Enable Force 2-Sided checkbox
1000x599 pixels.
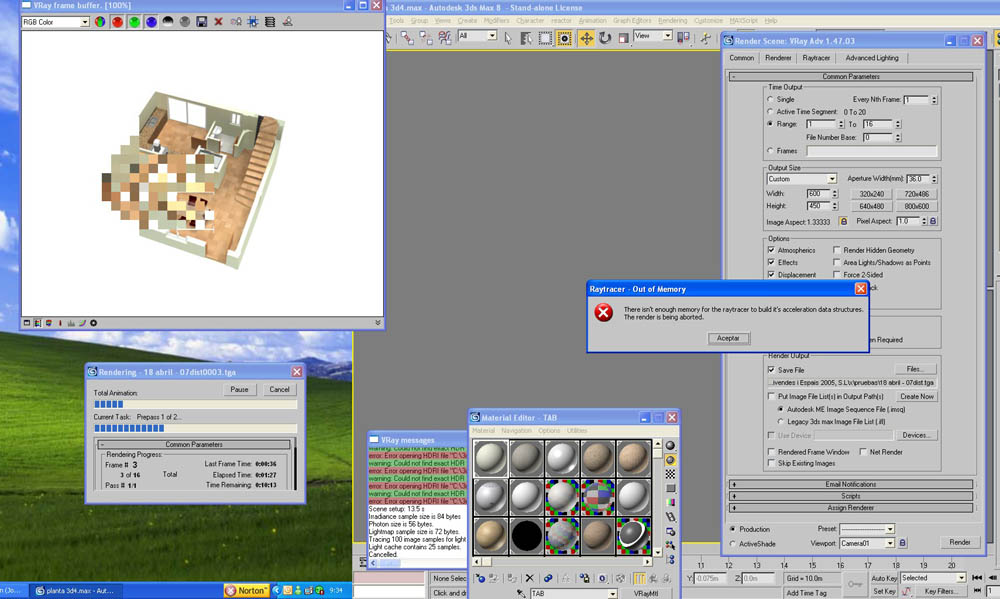(x=837, y=274)
